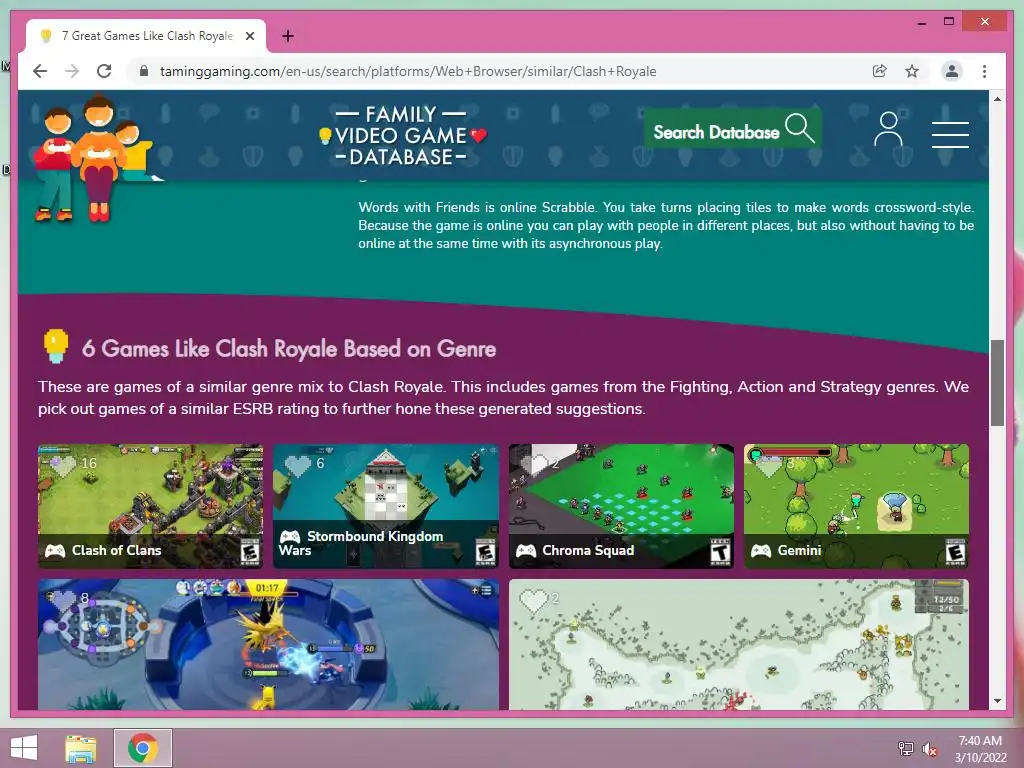Click ESRB rating badge on Clash of Clans
Screen dimensions: 1024x768
click(249, 552)
